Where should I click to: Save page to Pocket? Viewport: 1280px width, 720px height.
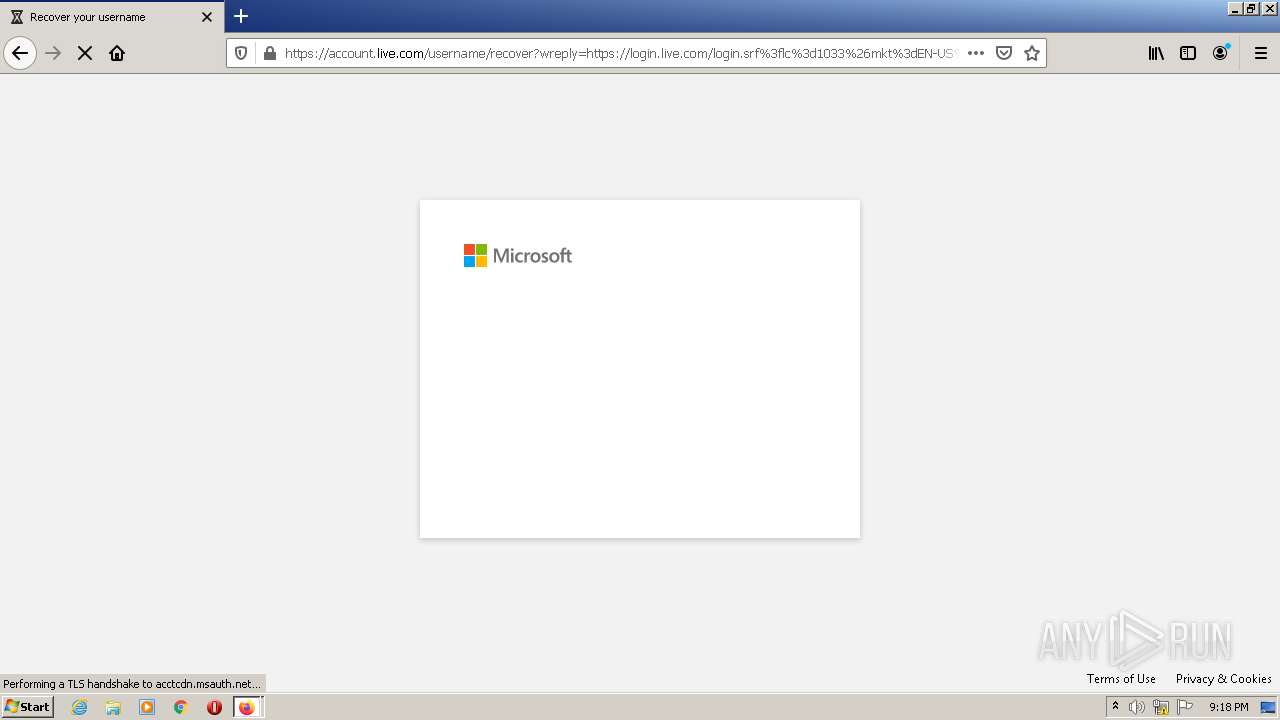click(x=1004, y=53)
